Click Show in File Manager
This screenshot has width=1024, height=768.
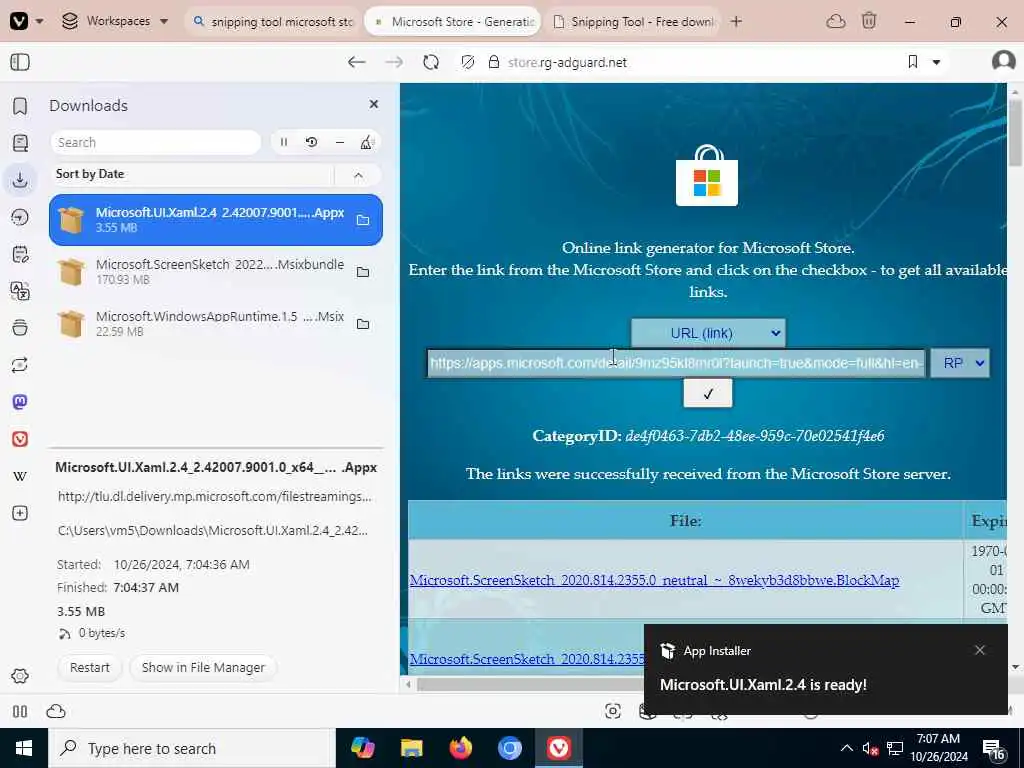pos(203,667)
